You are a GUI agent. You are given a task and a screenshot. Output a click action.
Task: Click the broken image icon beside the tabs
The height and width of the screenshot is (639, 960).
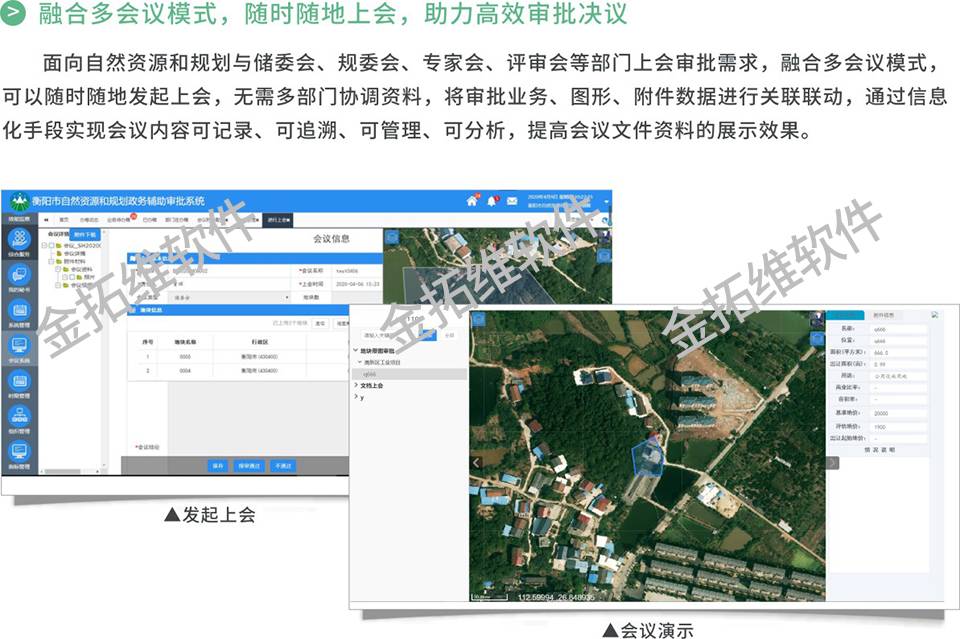click(x=935, y=315)
